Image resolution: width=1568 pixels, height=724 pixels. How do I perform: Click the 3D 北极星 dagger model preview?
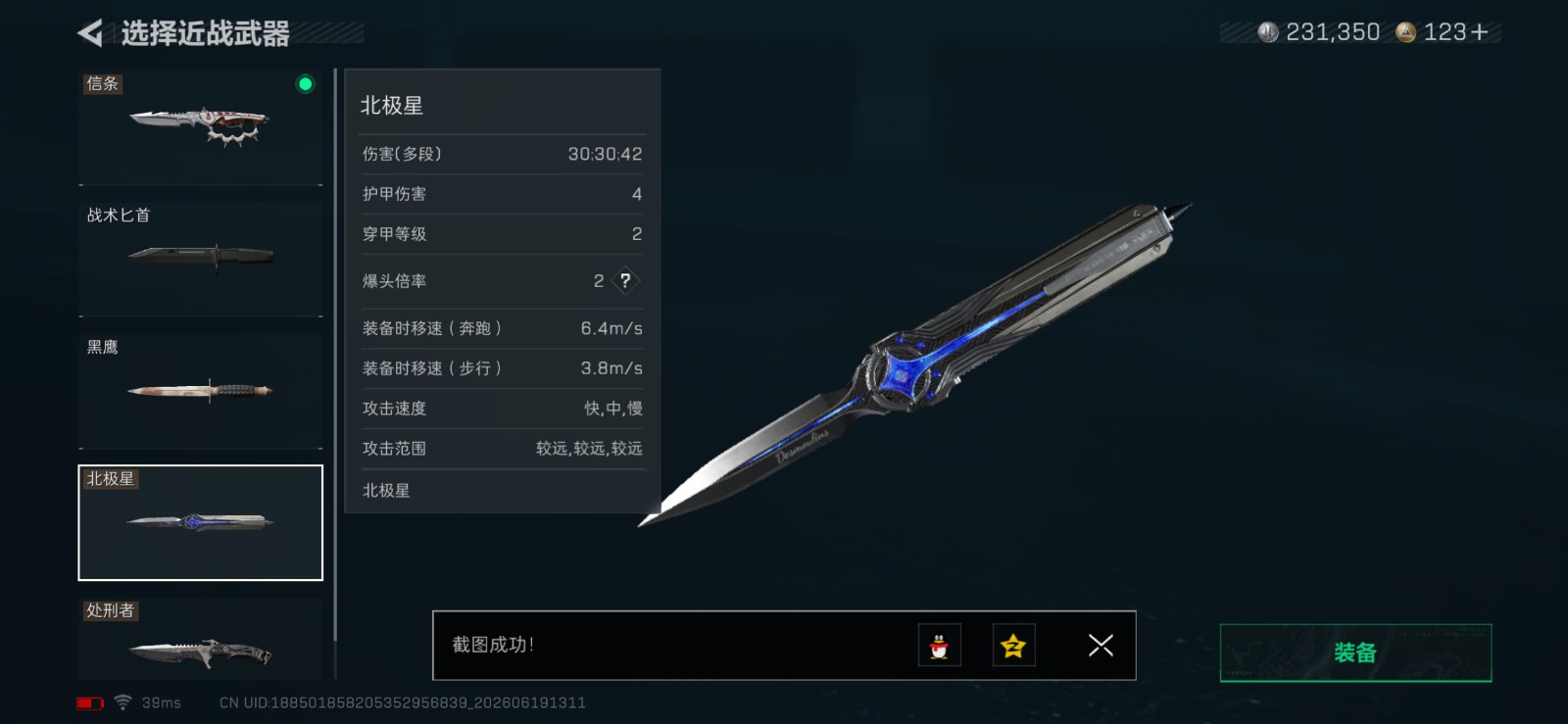[916, 364]
